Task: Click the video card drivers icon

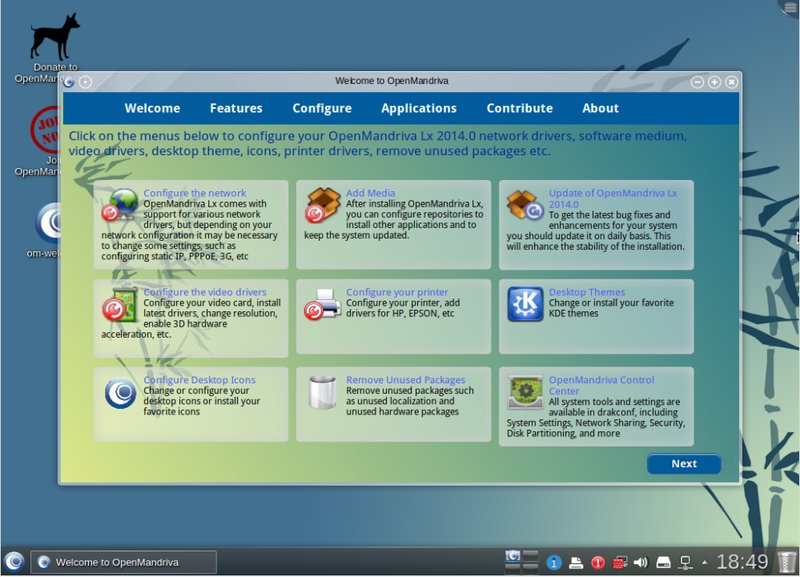Action: (120, 305)
